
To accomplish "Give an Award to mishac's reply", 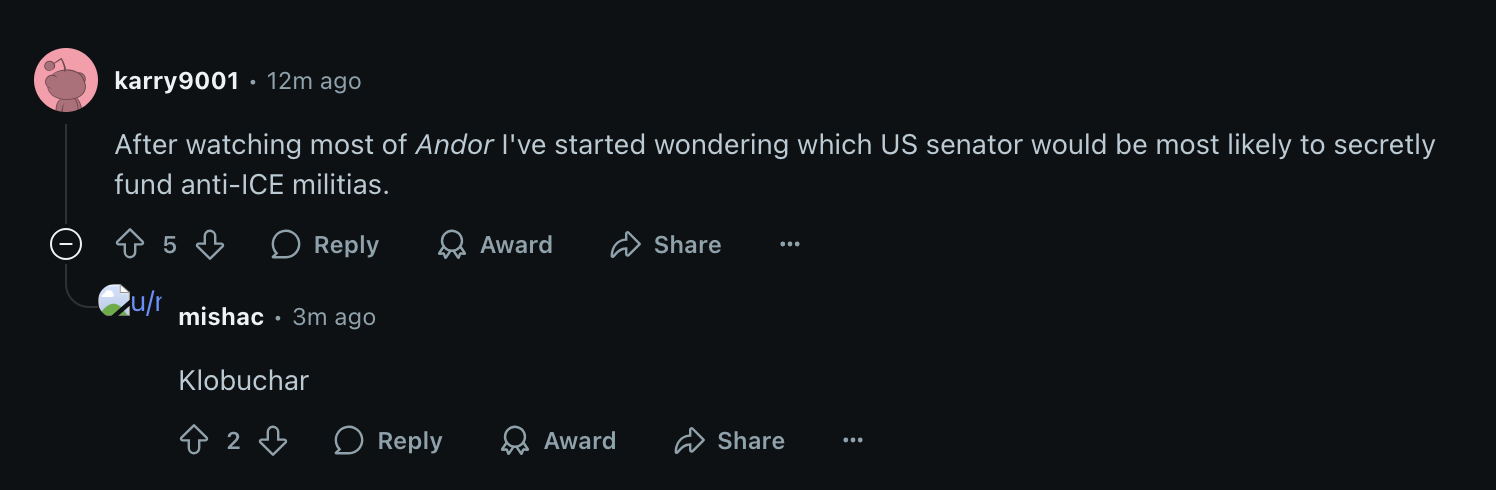I will click(559, 441).
